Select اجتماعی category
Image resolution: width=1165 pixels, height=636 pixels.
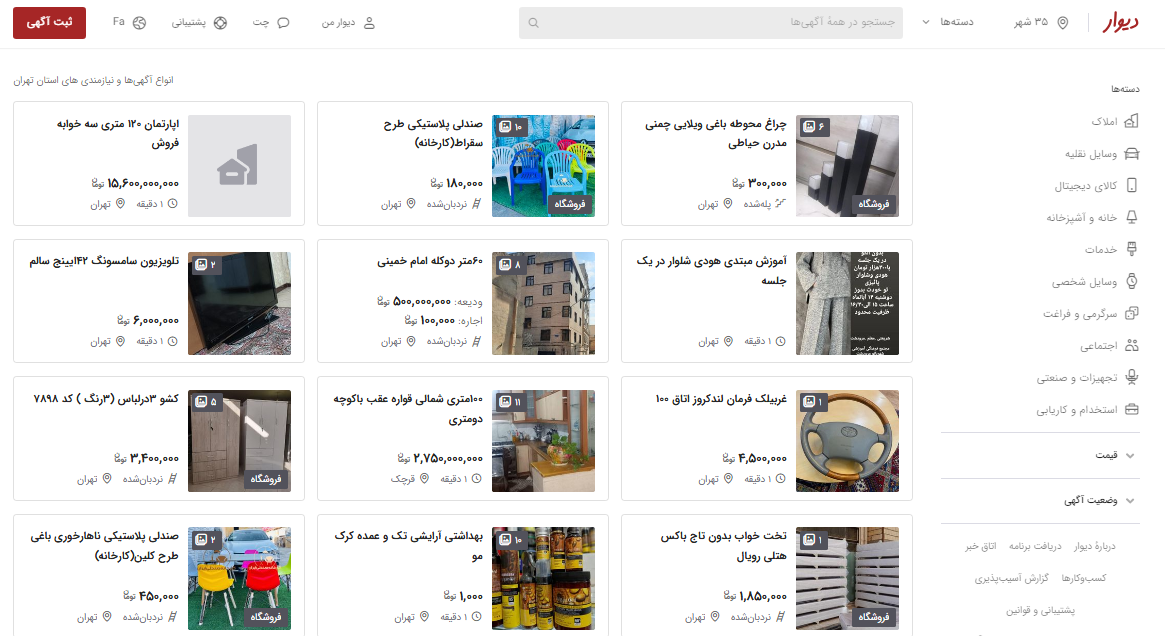[x=1109, y=345]
